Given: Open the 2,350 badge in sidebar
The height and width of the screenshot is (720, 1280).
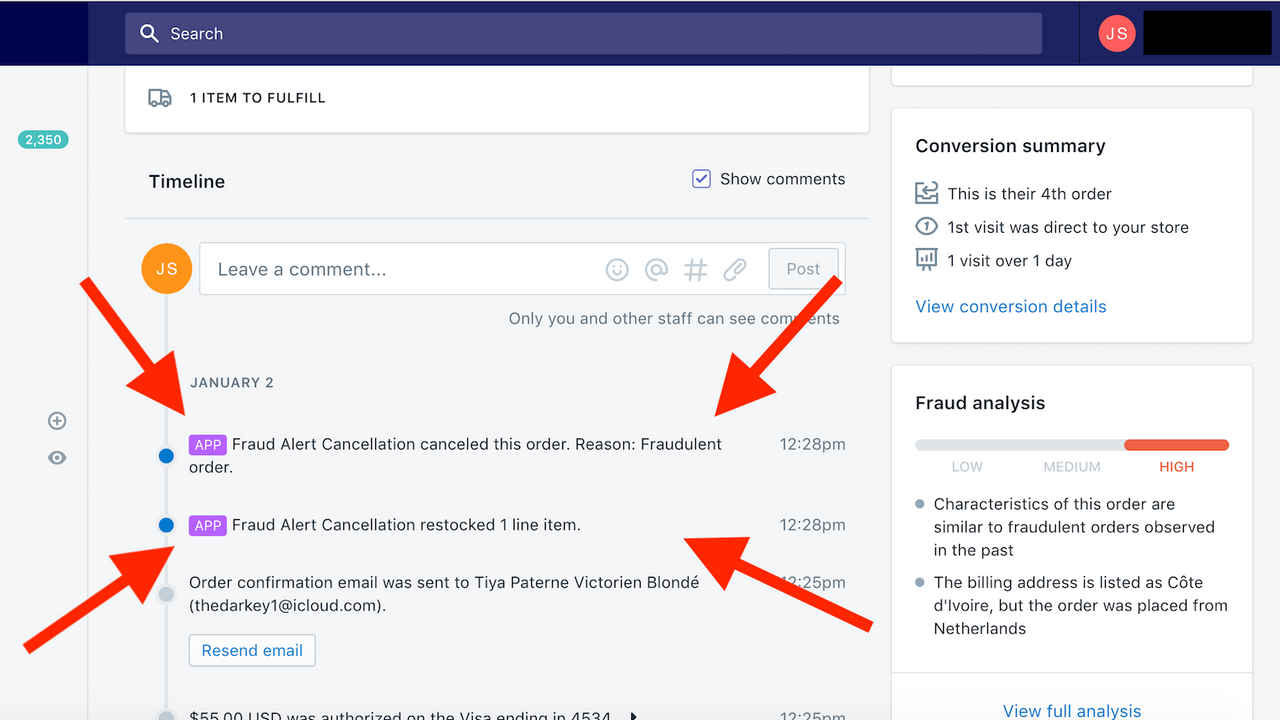Looking at the screenshot, I should pos(43,140).
